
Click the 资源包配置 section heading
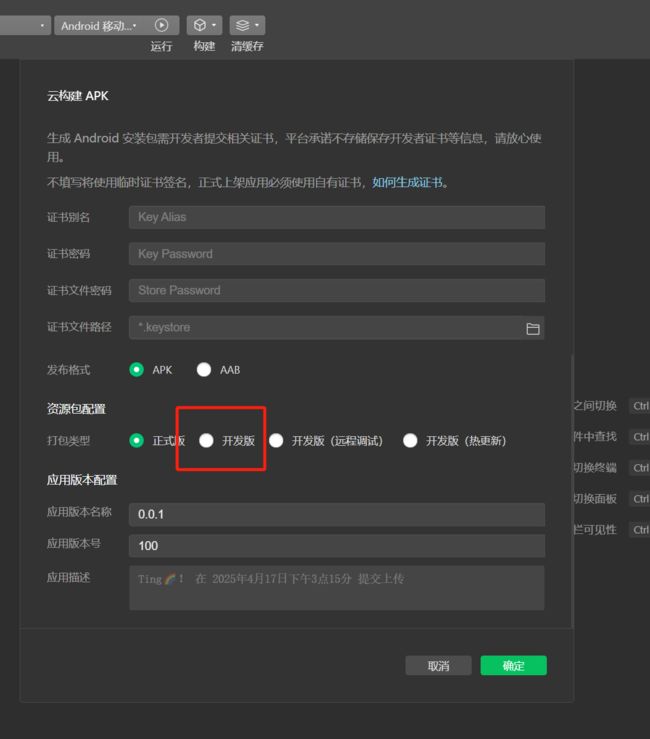(x=76, y=409)
